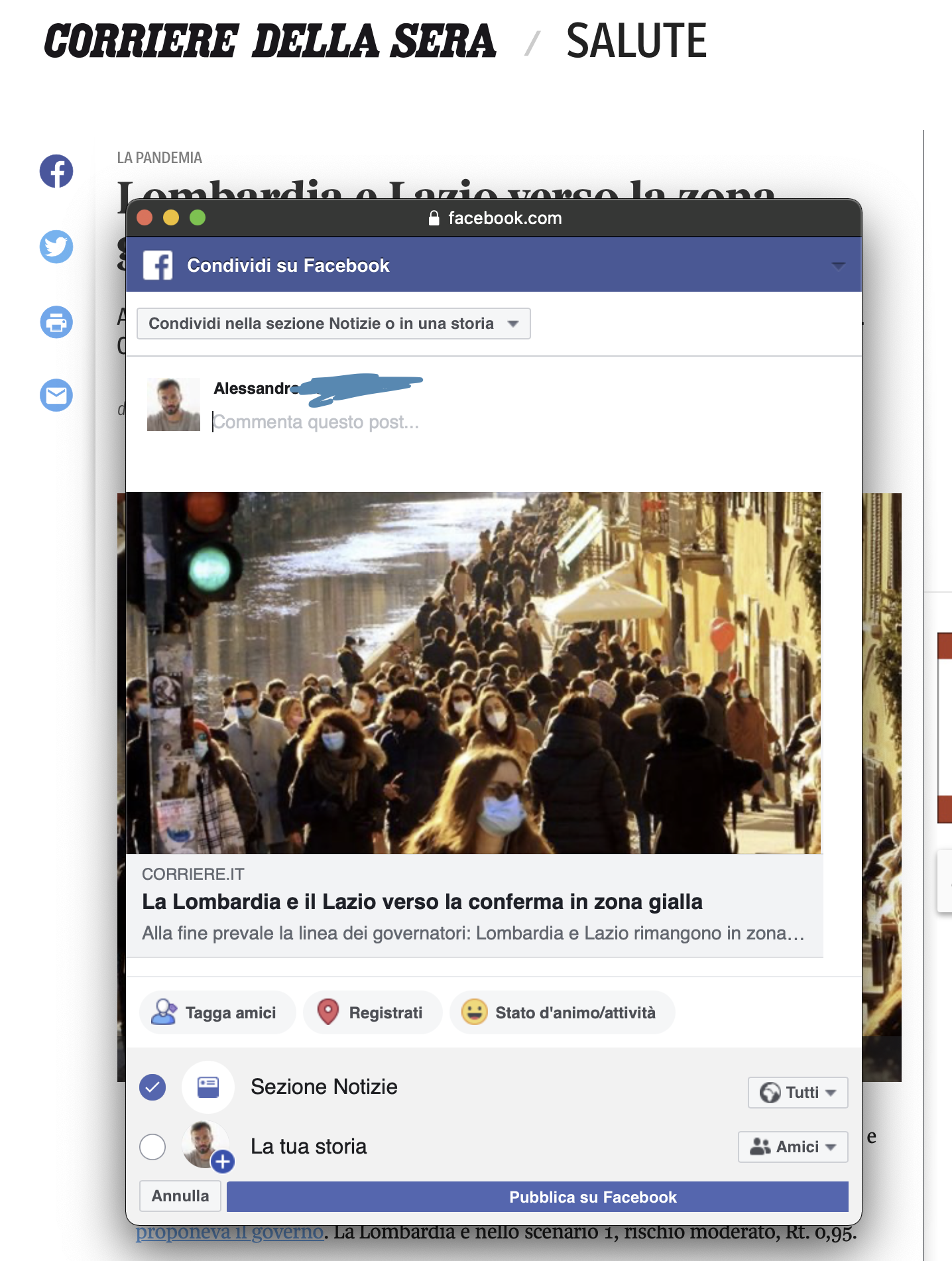Screen dimensions: 952x1261
Task: Click the email share icon in Corriere sidebar
Action: [x=56, y=396]
